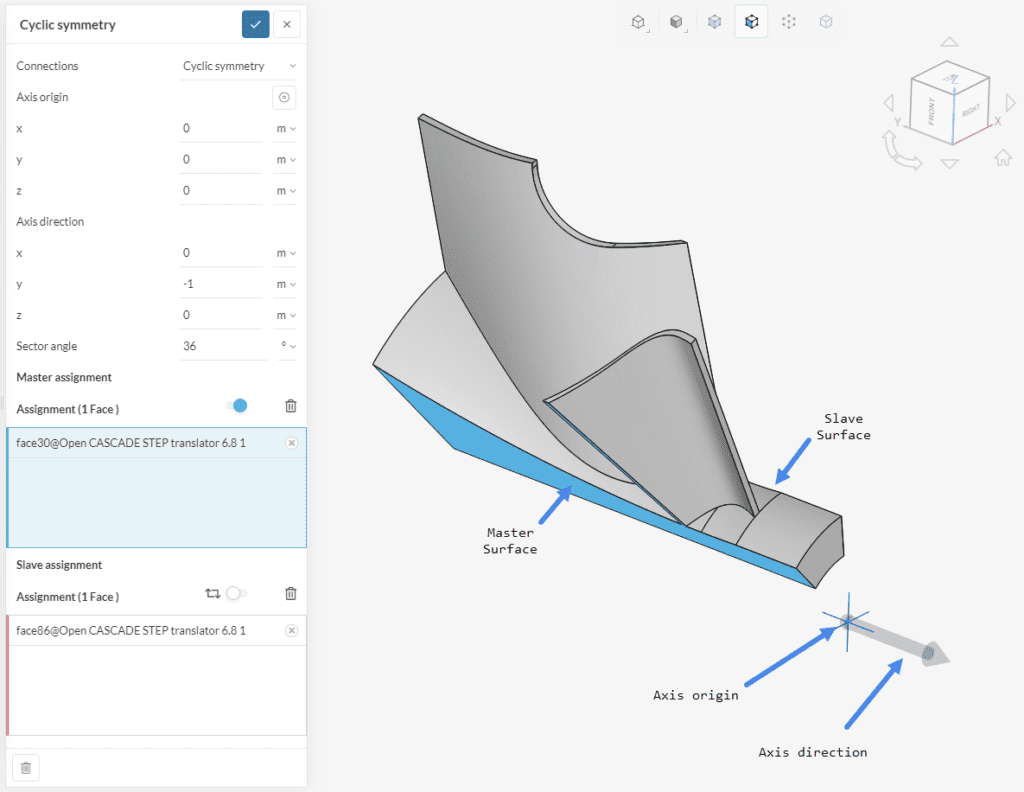Select face86 entry in the slave list

tap(130, 631)
